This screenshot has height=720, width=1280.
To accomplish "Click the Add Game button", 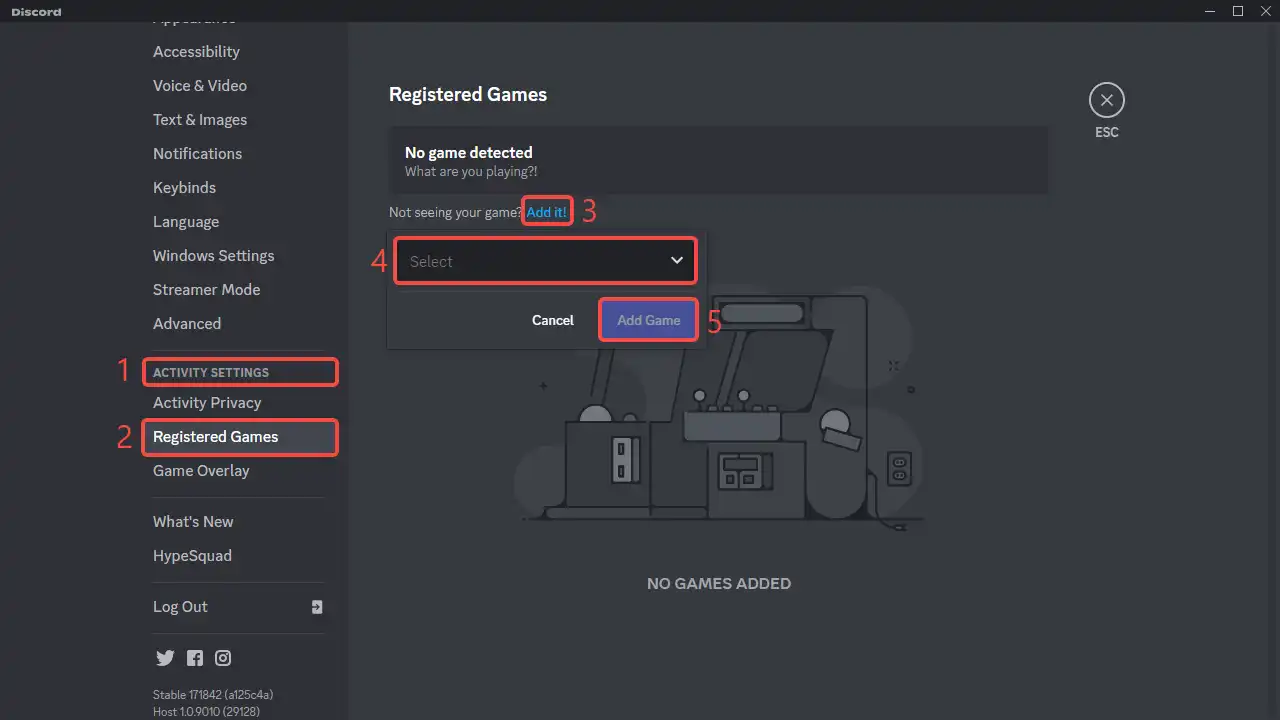I will click(648, 320).
